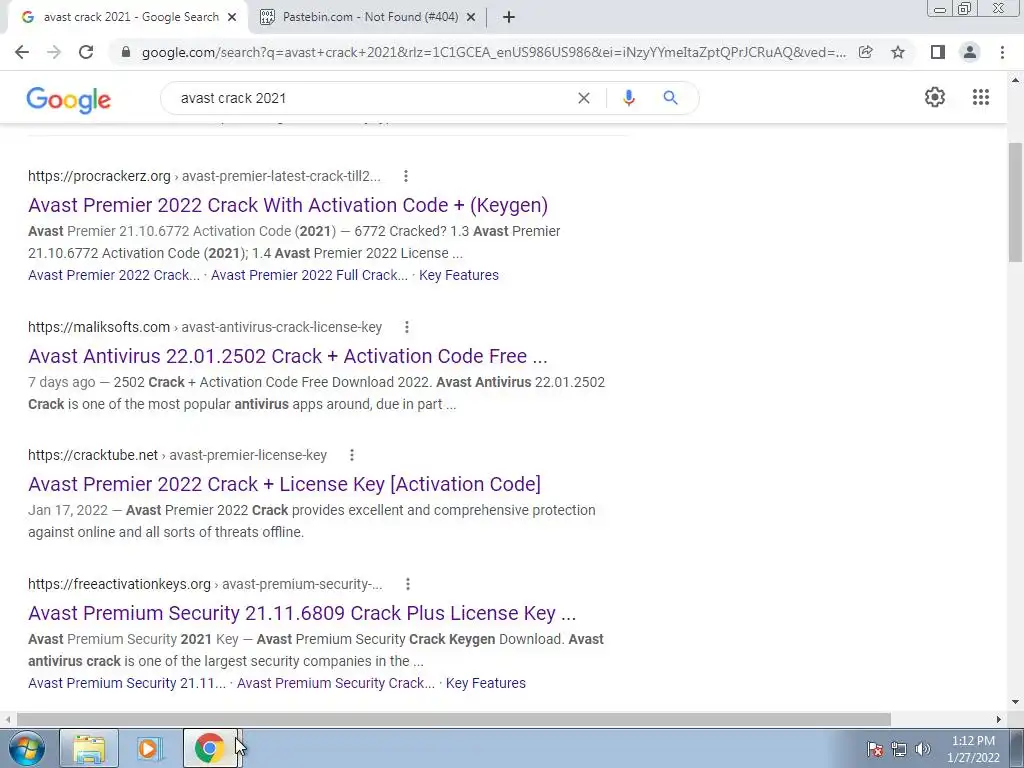1024x768 pixels.
Task: Click the https://freeactivationkeys.org URL text
Action: [120, 584]
